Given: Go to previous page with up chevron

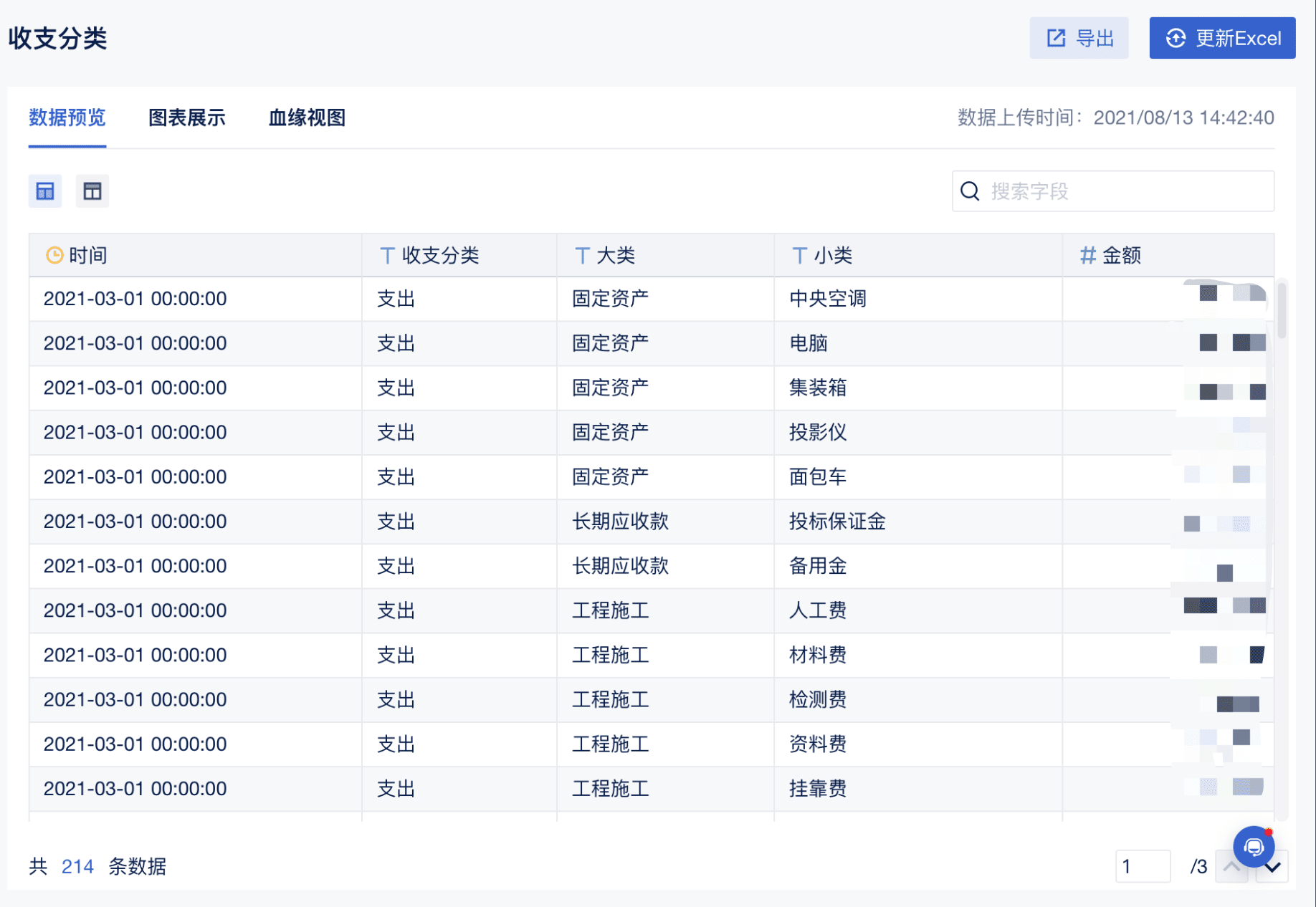Looking at the screenshot, I should (x=1231, y=866).
